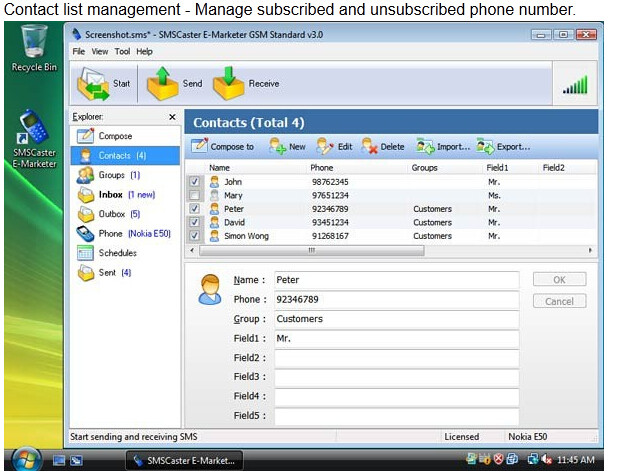Check the checkbox next to Mary
The image size is (633, 473).
194,195
